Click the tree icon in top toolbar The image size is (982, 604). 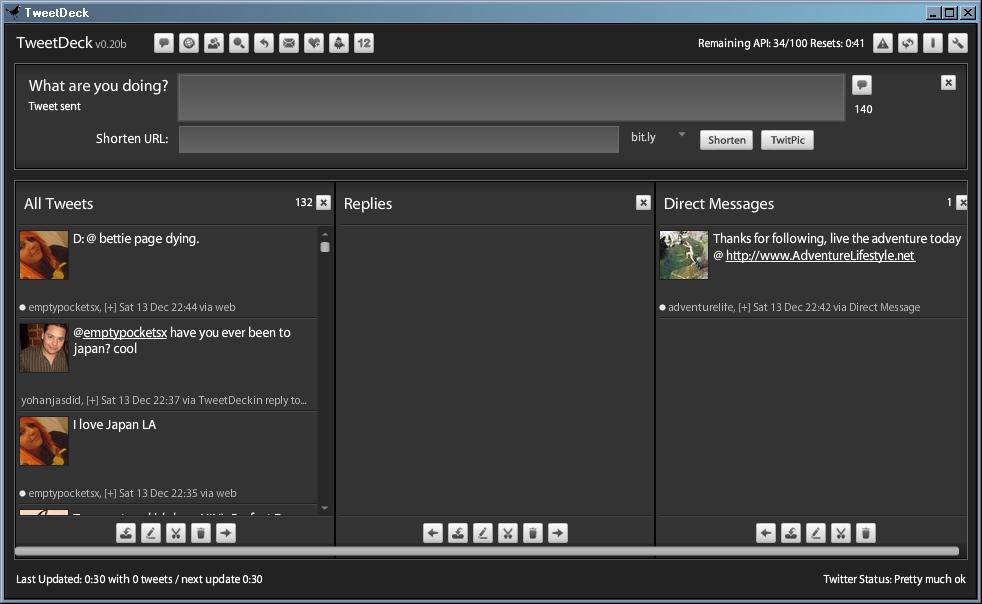pyautogui.click(x=339, y=43)
